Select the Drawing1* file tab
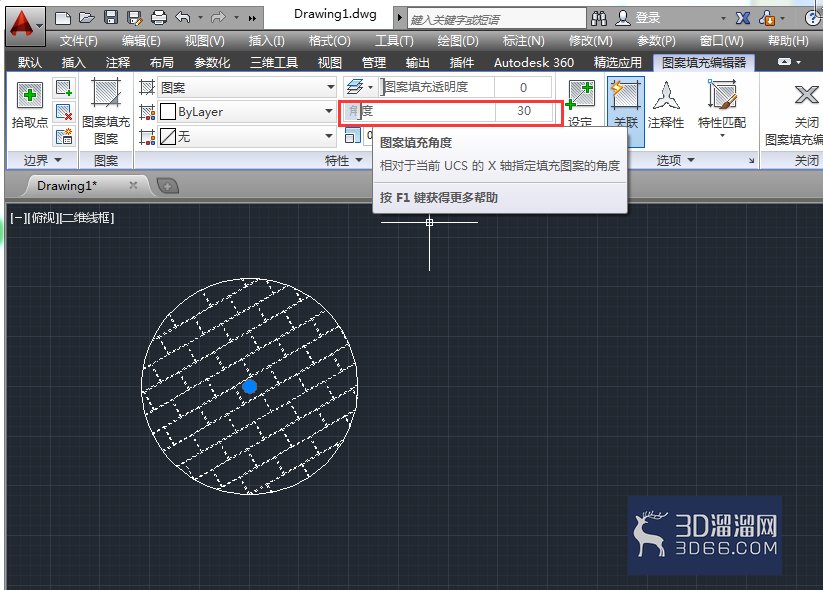Viewport: 823px width, 590px height. click(x=67, y=185)
